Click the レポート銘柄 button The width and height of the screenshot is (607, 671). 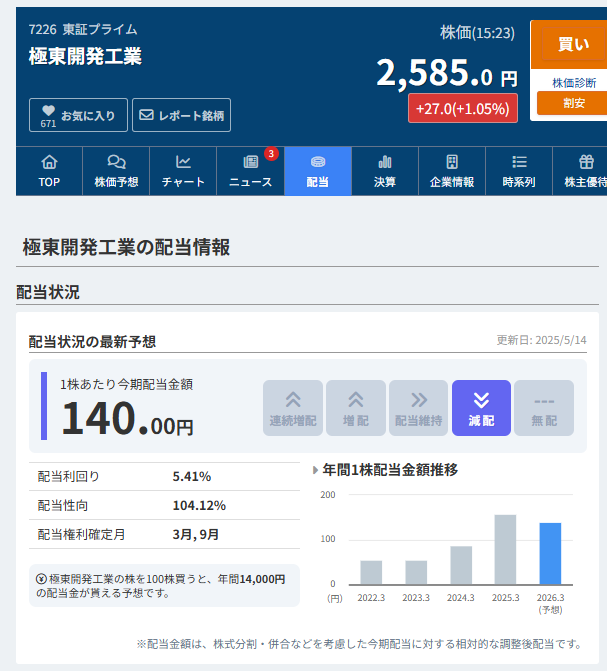click(x=182, y=115)
